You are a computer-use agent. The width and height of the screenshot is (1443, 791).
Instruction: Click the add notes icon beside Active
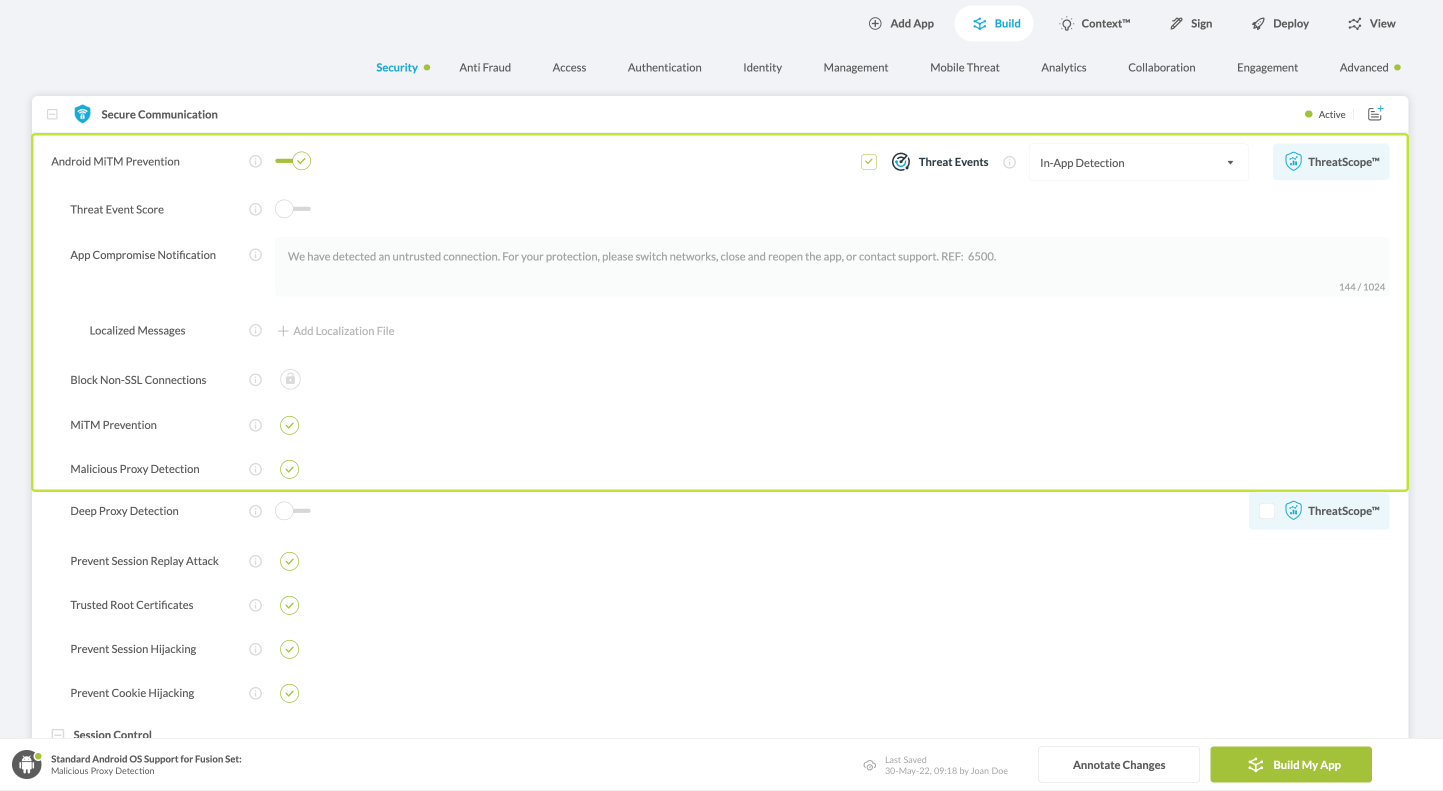tap(1375, 114)
